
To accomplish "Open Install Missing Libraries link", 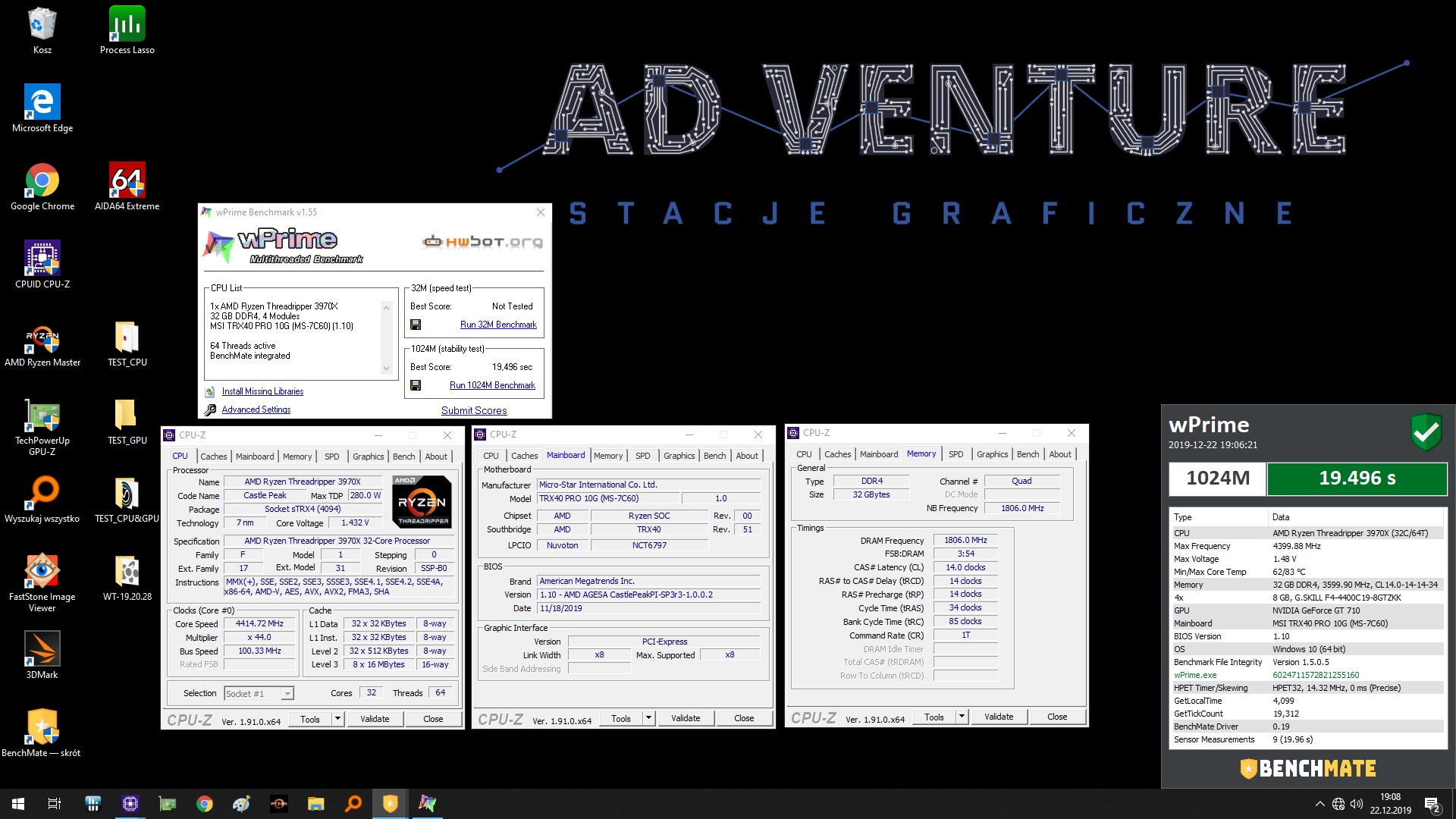I will pyautogui.click(x=262, y=391).
